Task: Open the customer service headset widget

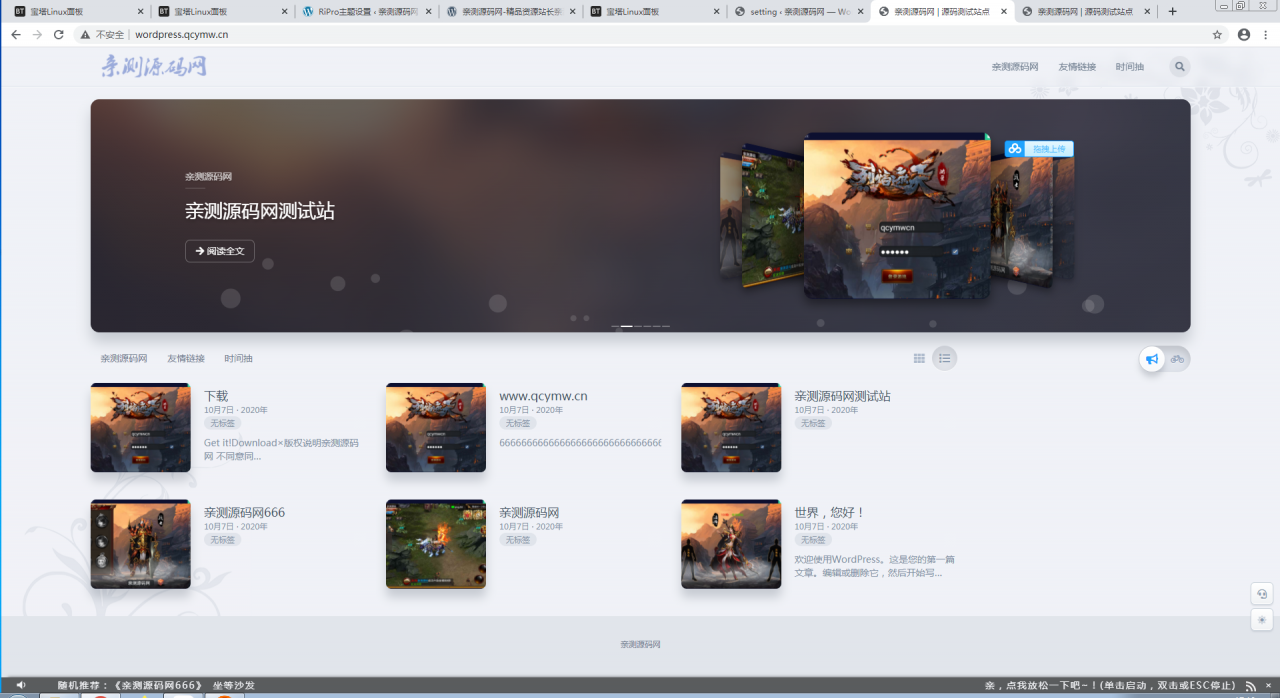Action: [1262, 593]
